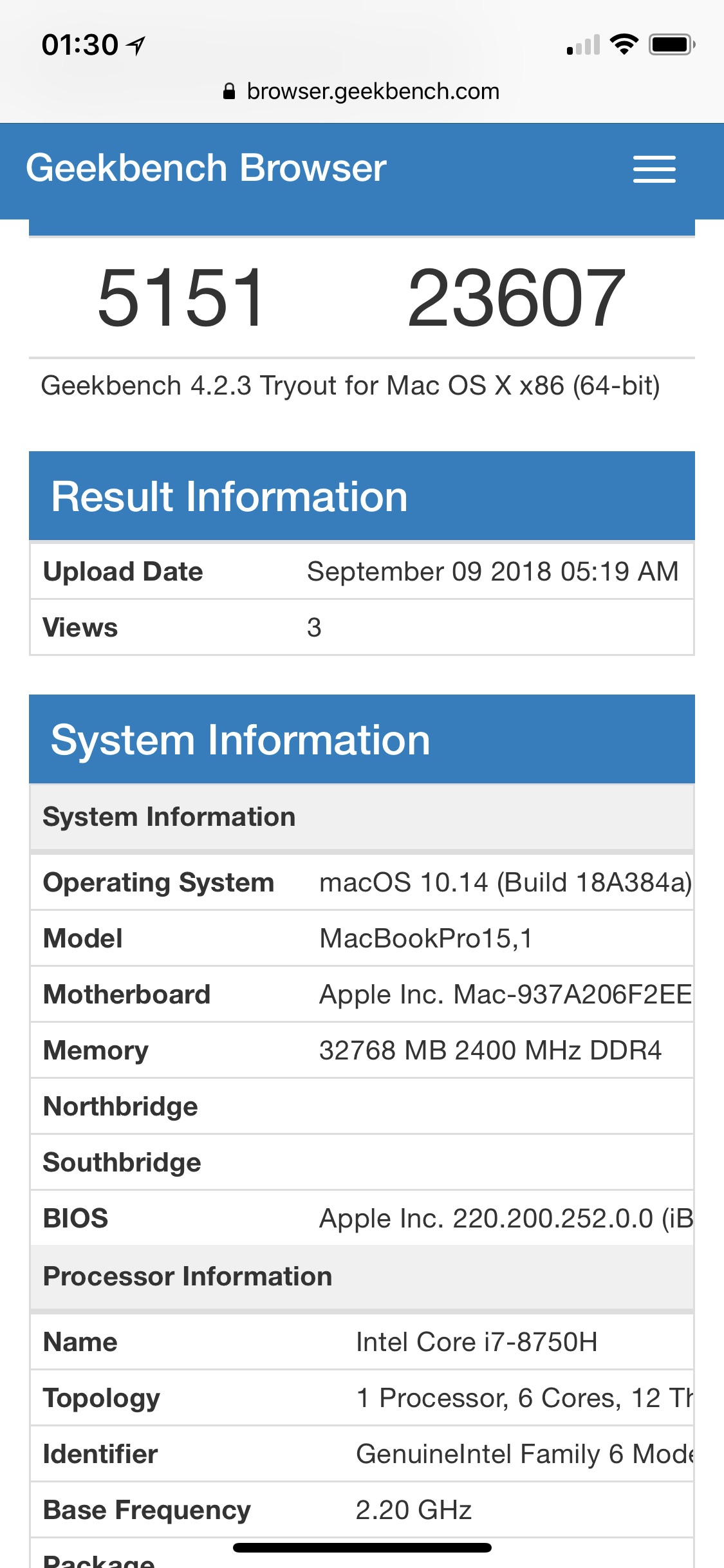
Task: Tap the Intel Core i7-8750H name
Action: [477, 1342]
